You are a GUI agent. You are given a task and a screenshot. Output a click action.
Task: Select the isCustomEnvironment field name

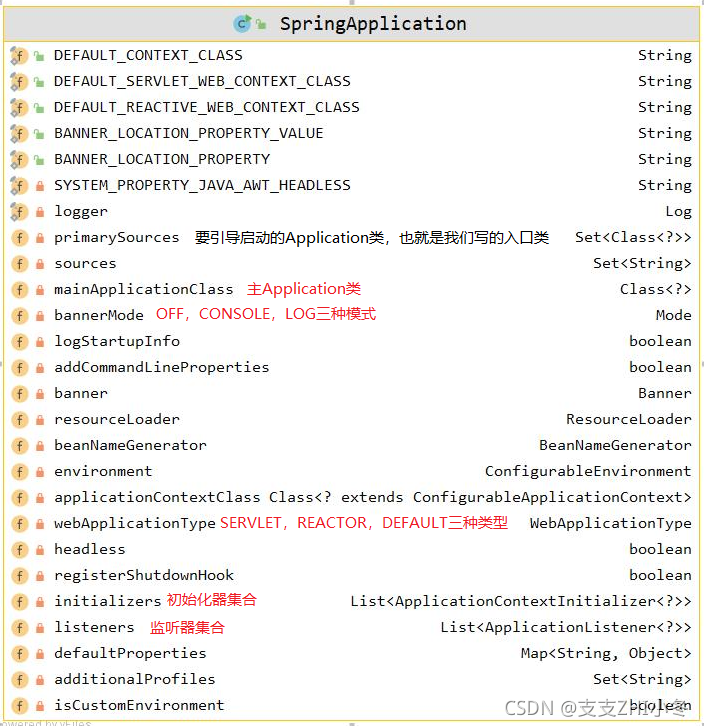(x=139, y=705)
